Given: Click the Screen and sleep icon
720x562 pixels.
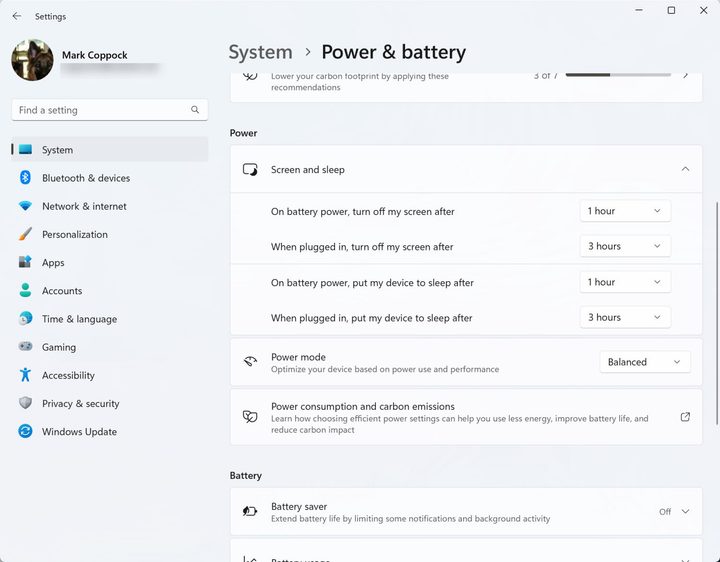Looking at the screenshot, I should point(250,169).
